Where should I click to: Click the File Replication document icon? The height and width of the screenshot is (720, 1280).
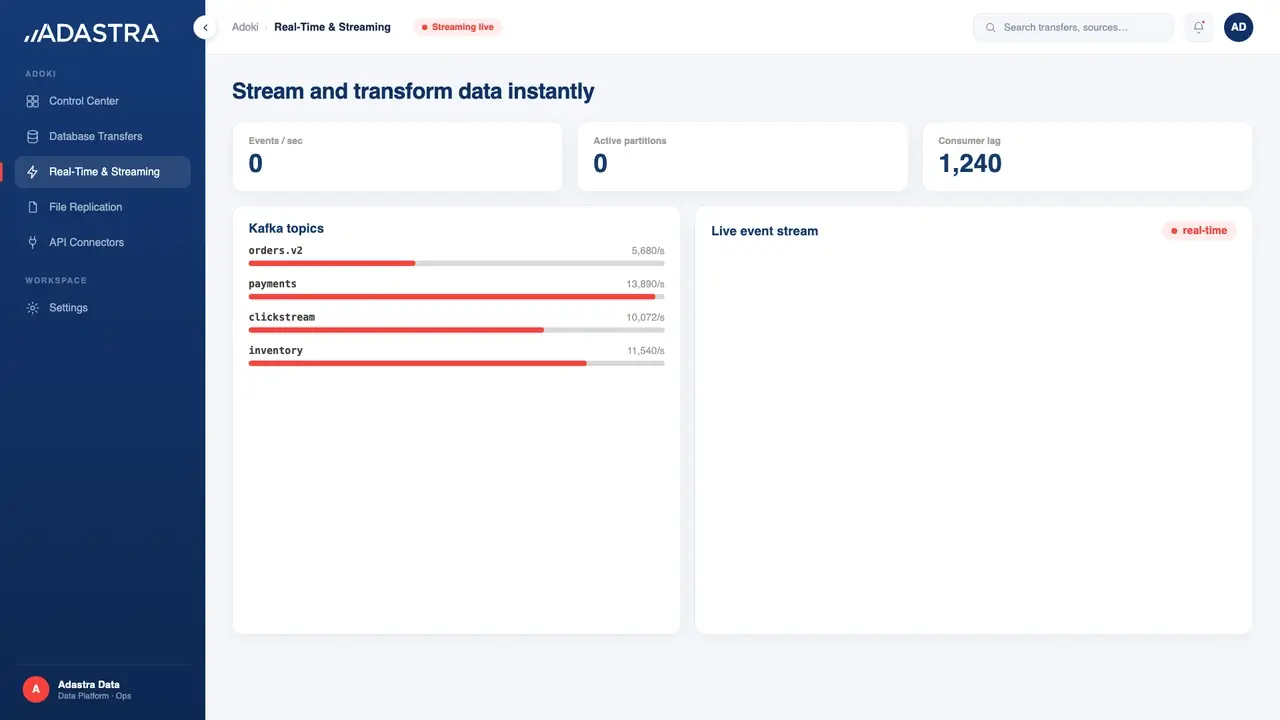32,207
